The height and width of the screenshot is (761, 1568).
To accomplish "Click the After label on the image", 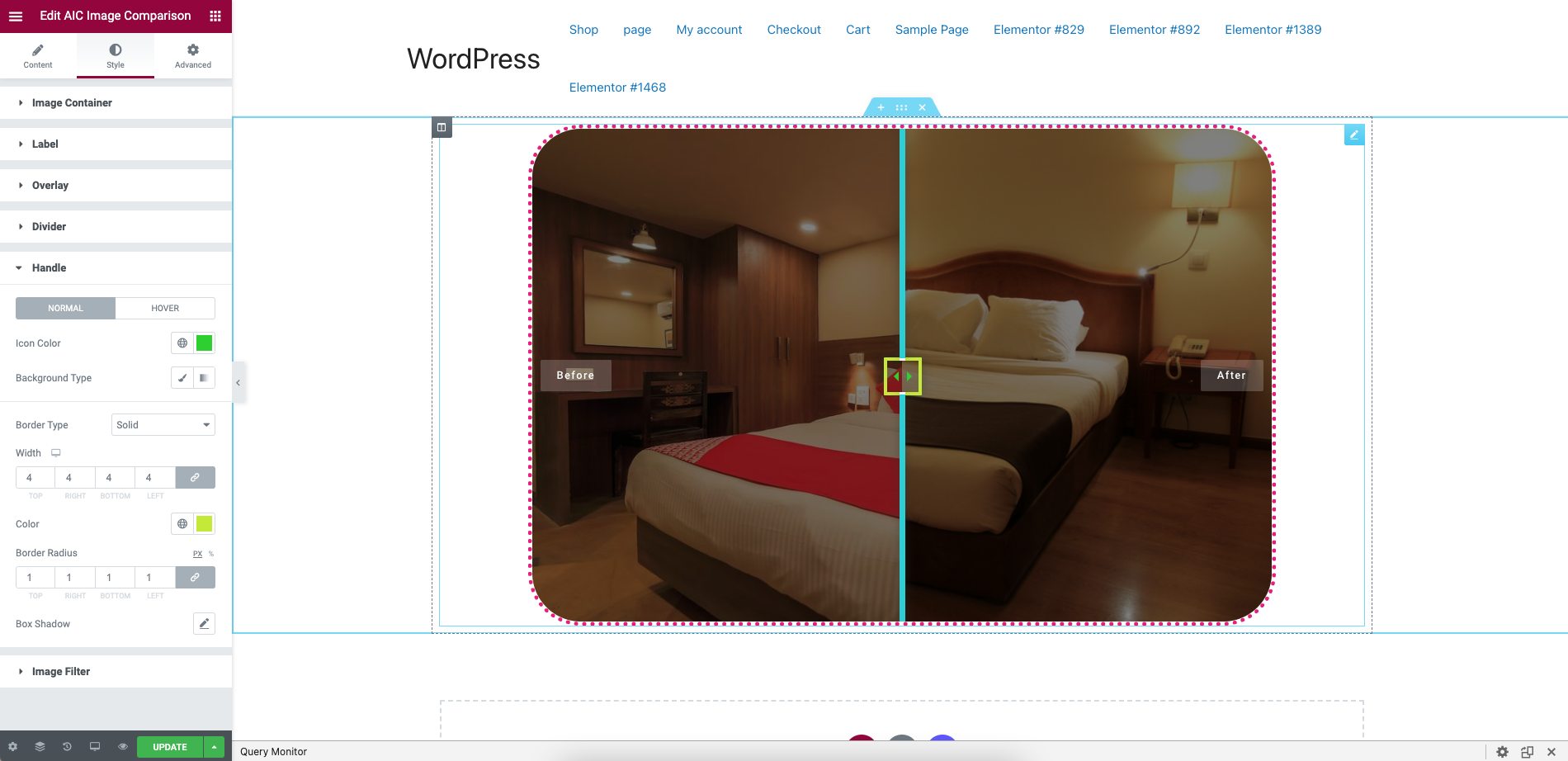I will (1231, 376).
